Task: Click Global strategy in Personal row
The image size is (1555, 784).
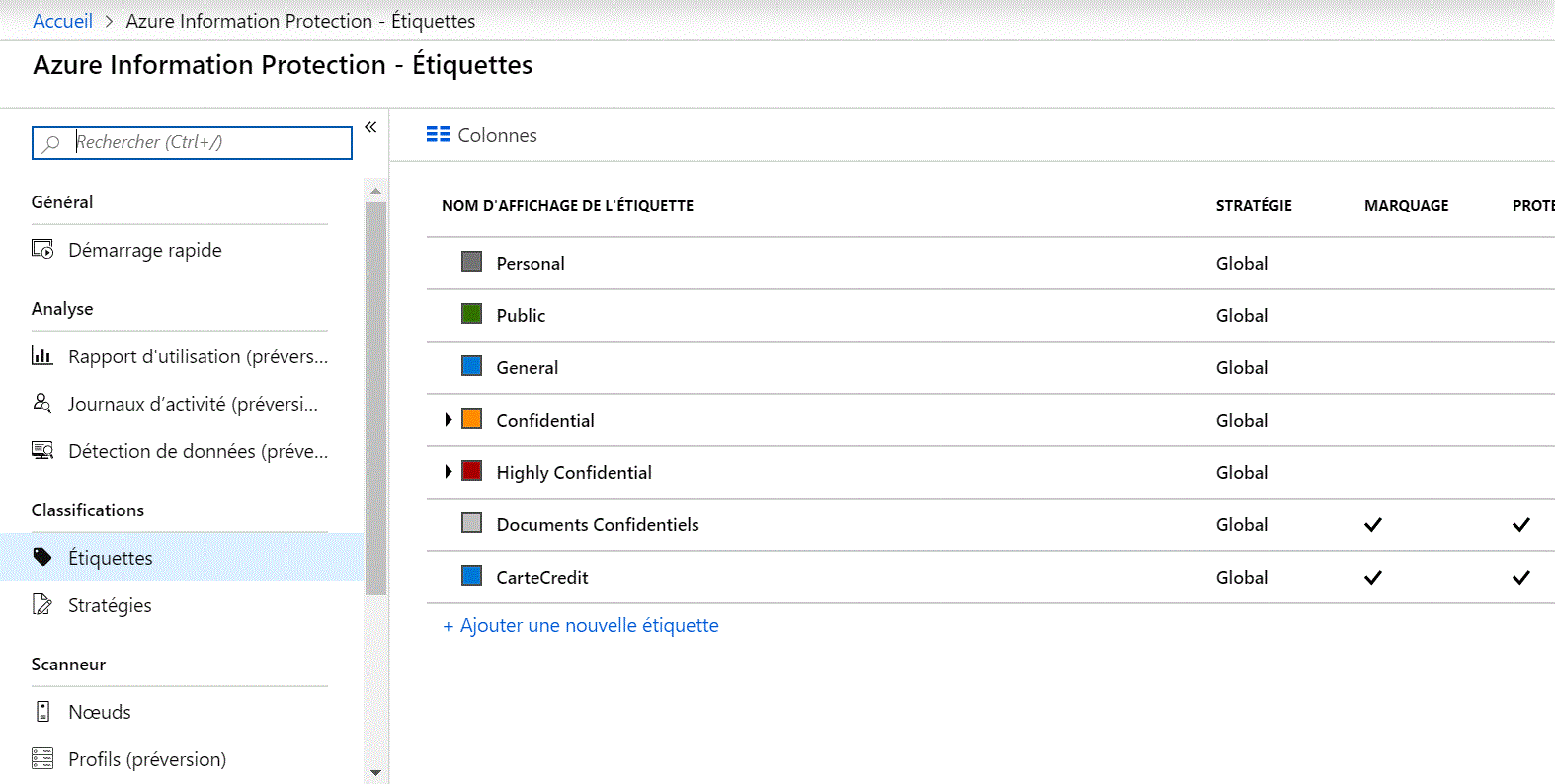Action: (x=1242, y=263)
